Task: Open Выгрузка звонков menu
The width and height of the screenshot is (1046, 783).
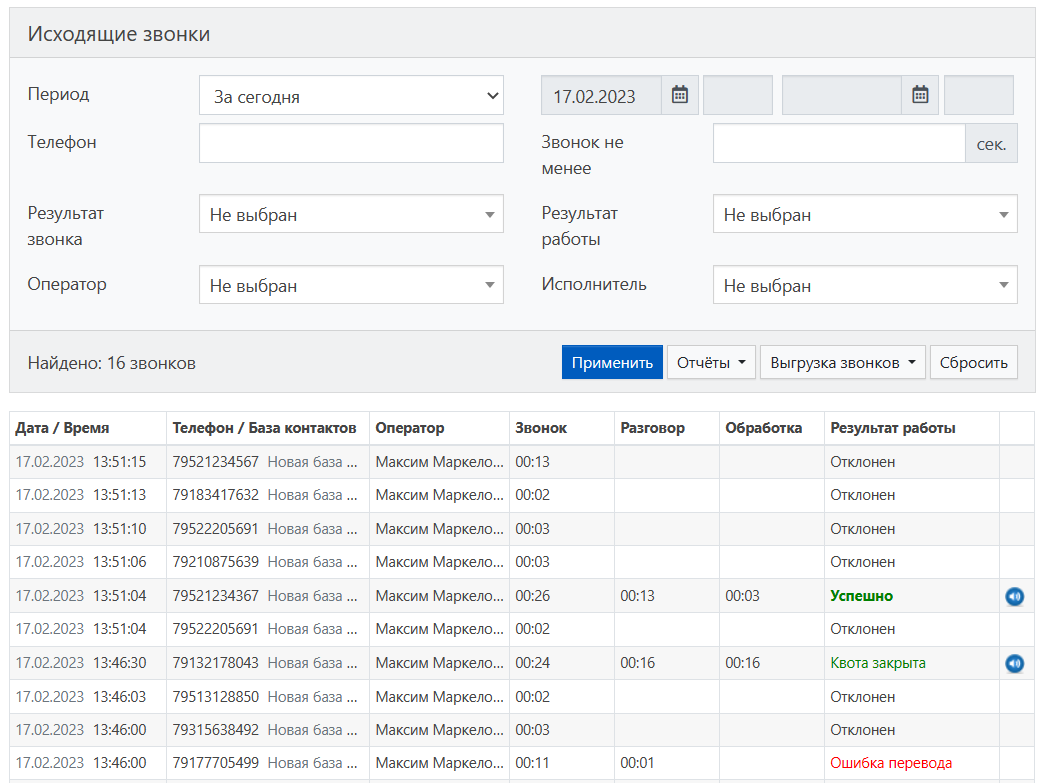Action: point(843,363)
